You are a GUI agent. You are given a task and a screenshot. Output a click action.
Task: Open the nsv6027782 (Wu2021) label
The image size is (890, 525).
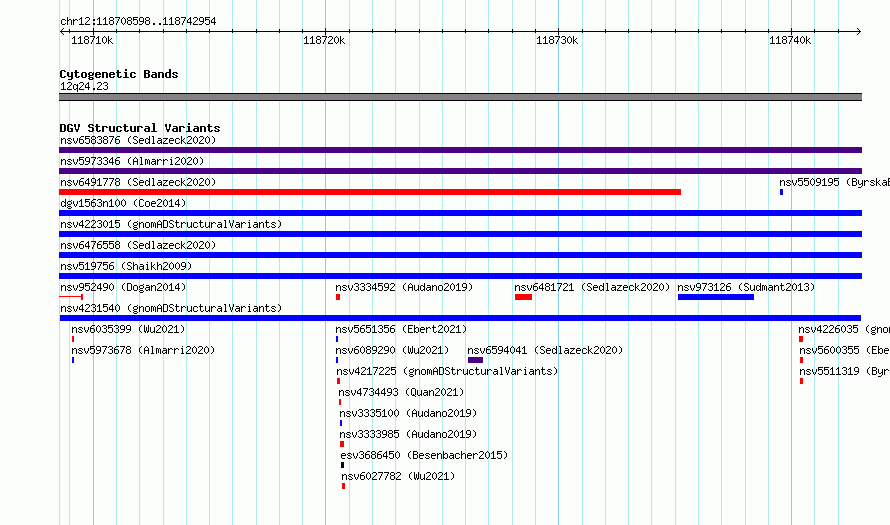tap(398, 476)
